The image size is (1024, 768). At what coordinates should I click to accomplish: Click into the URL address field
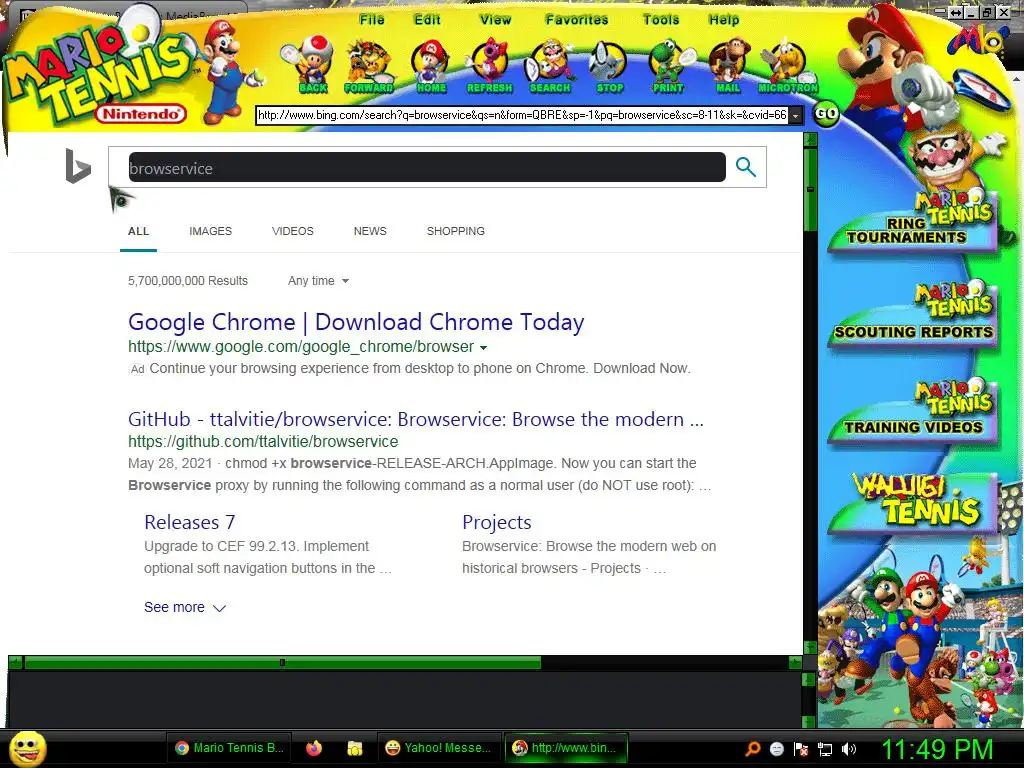tap(522, 115)
